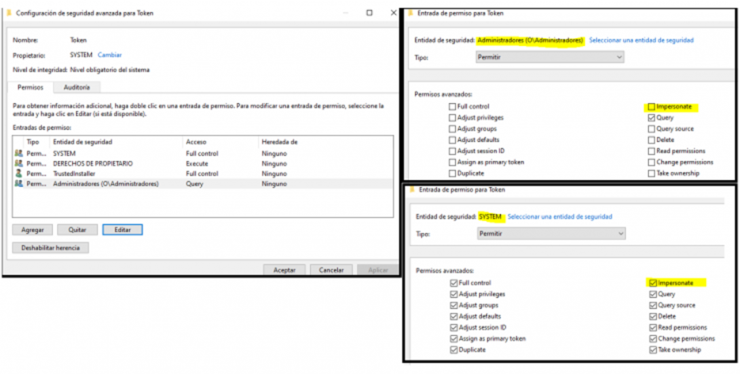Tick Take ownership for Administradores
This screenshot has height=374, width=740.
(651, 173)
